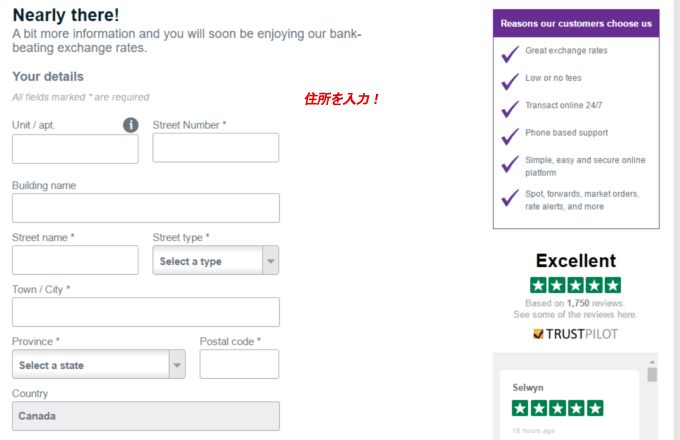
Task: Click the Postal code input
Action: pos(239,364)
